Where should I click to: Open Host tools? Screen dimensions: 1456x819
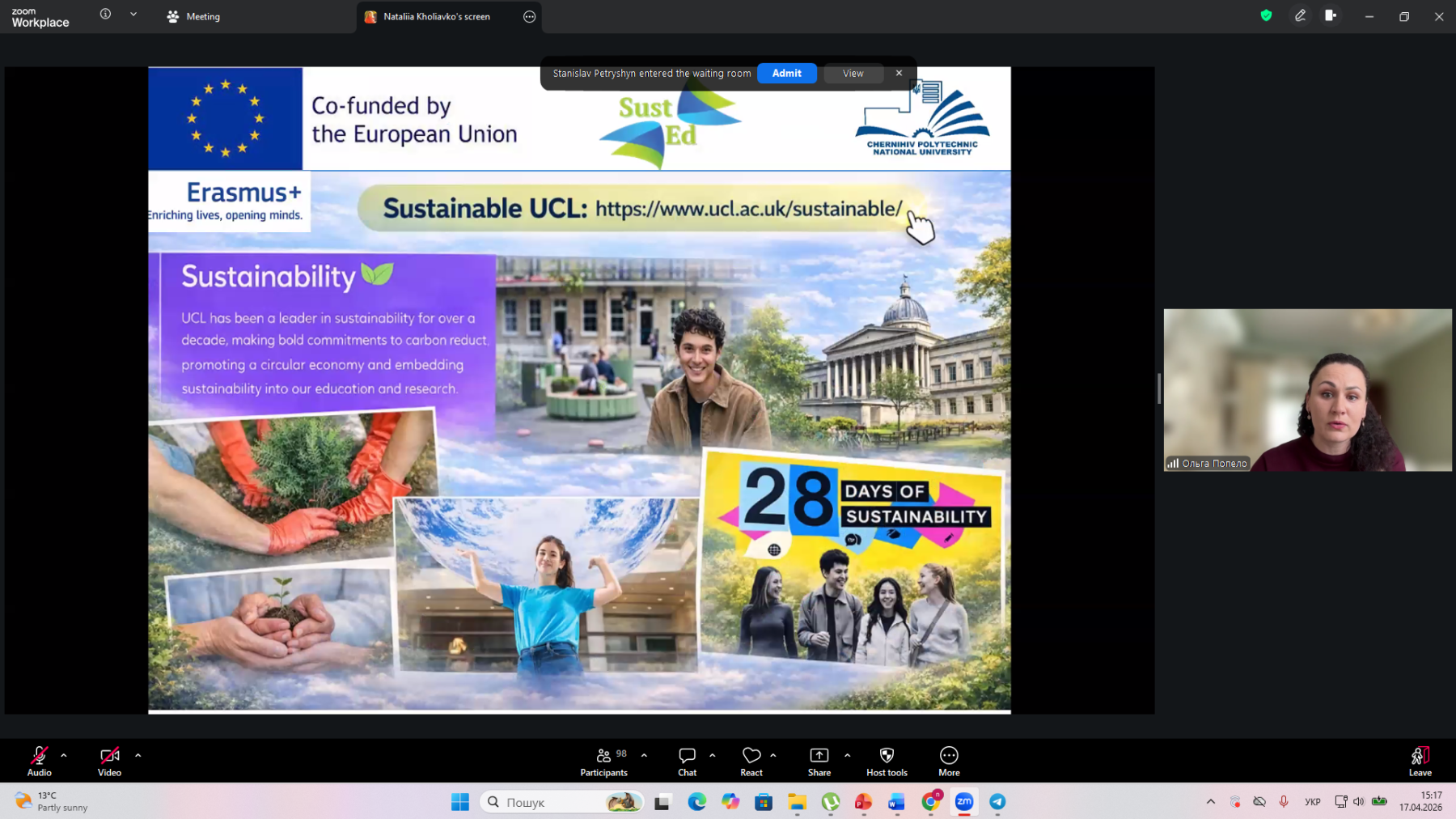tap(887, 761)
